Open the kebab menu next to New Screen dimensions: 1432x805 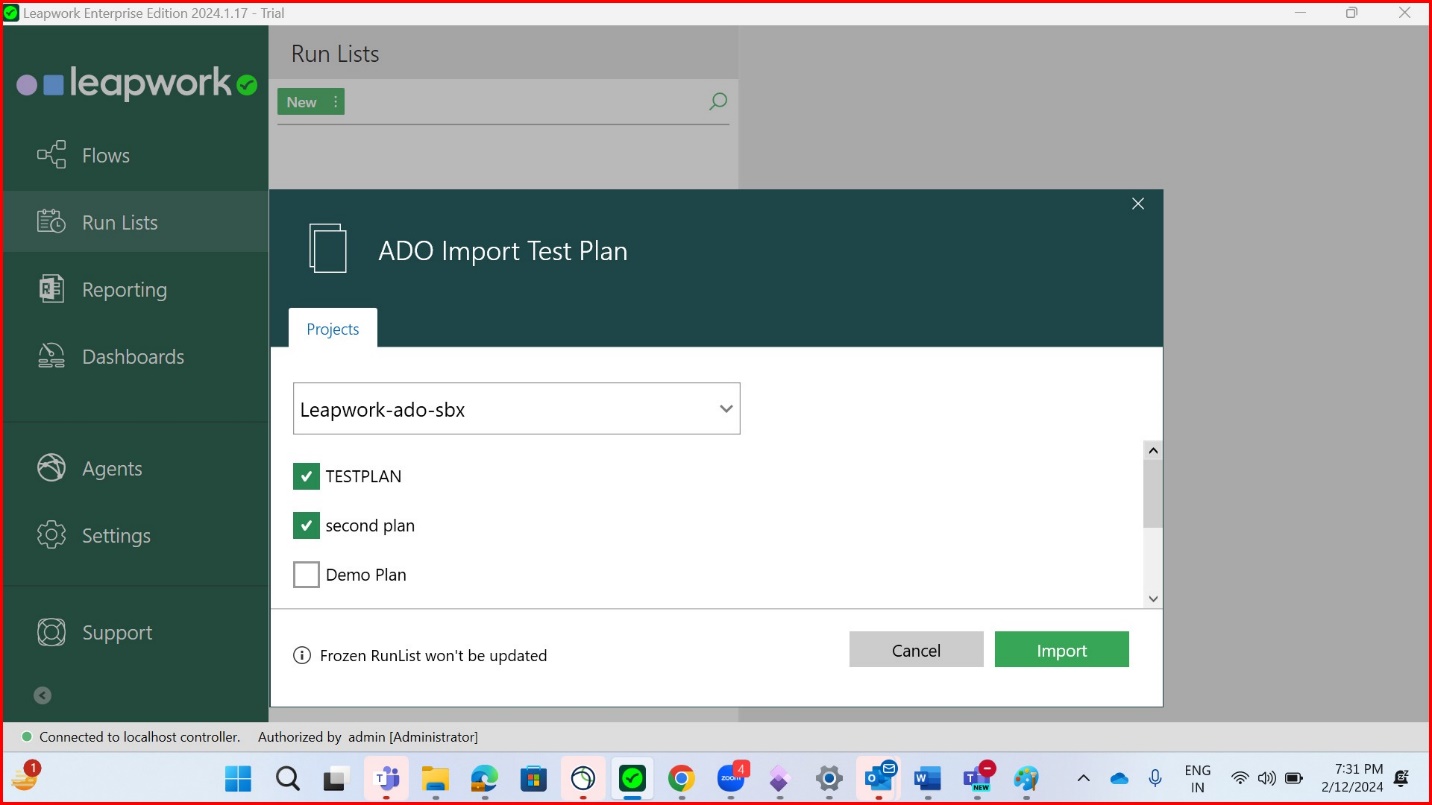click(x=335, y=101)
